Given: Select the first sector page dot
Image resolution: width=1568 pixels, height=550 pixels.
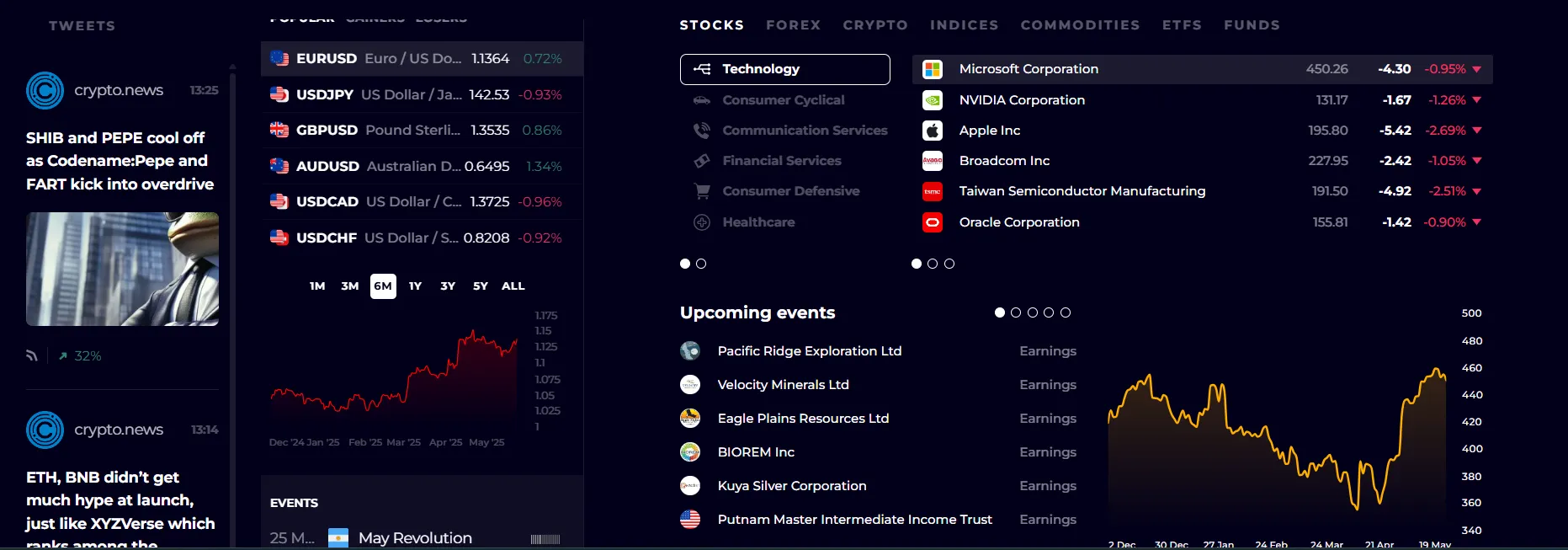Looking at the screenshot, I should 685,264.
